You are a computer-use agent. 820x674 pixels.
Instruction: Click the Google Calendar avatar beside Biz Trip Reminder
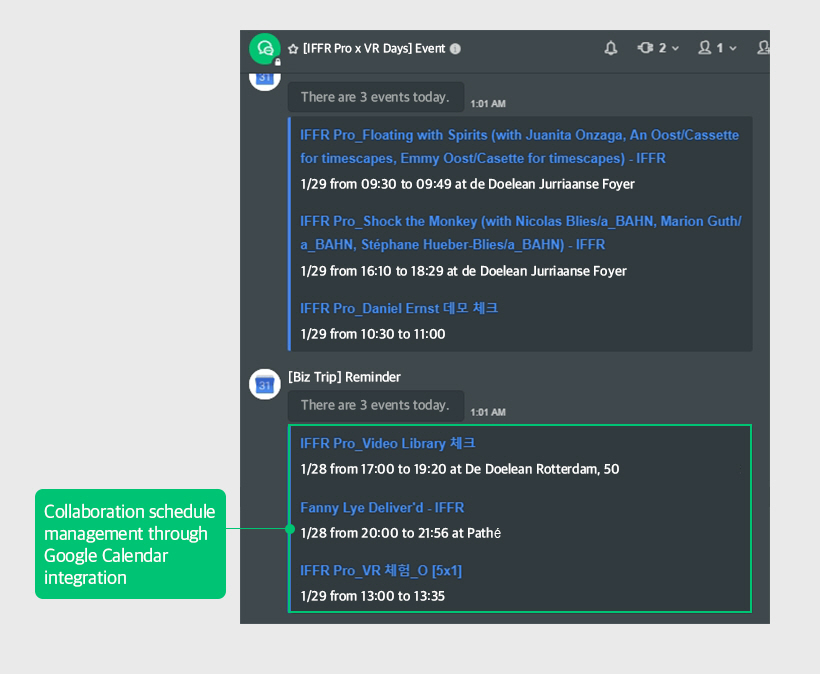(x=265, y=384)
